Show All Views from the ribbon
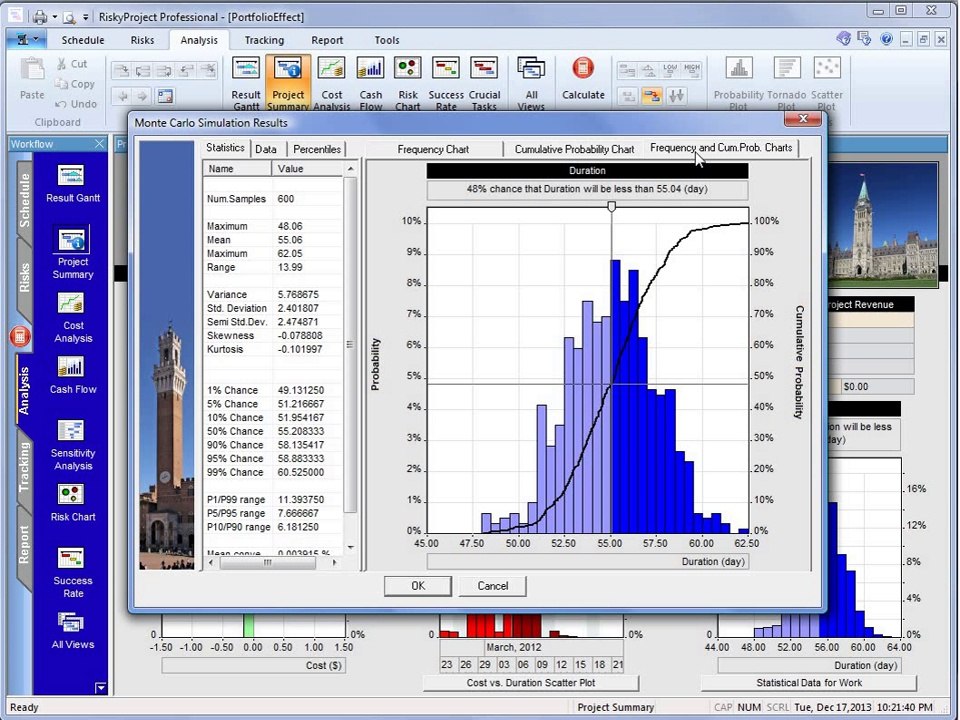 coord(531,83)
